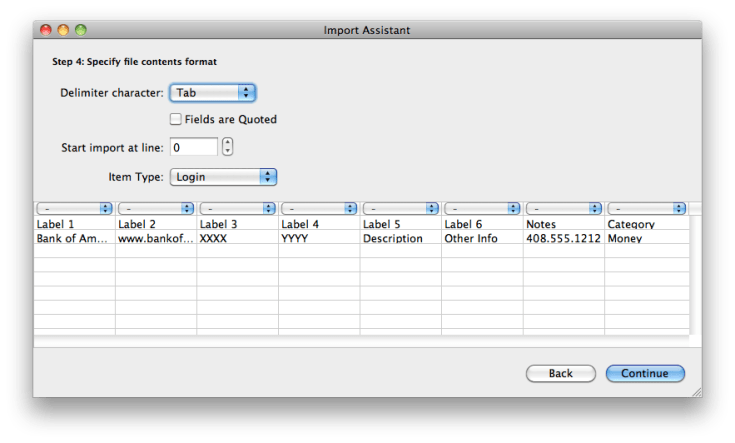
Task: Decrease the start import line stepper
Action: click(228, 152)
